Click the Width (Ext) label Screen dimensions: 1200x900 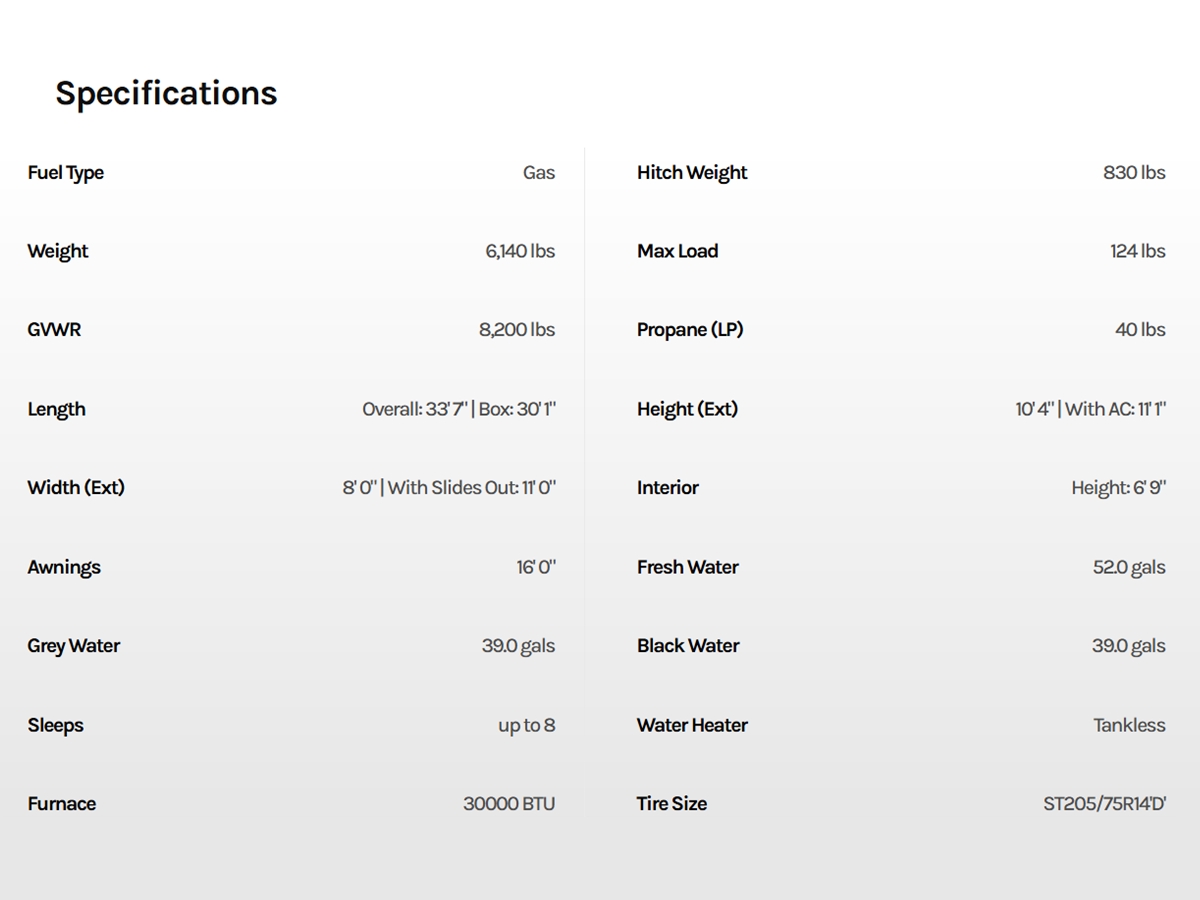[x=76, y=488]
